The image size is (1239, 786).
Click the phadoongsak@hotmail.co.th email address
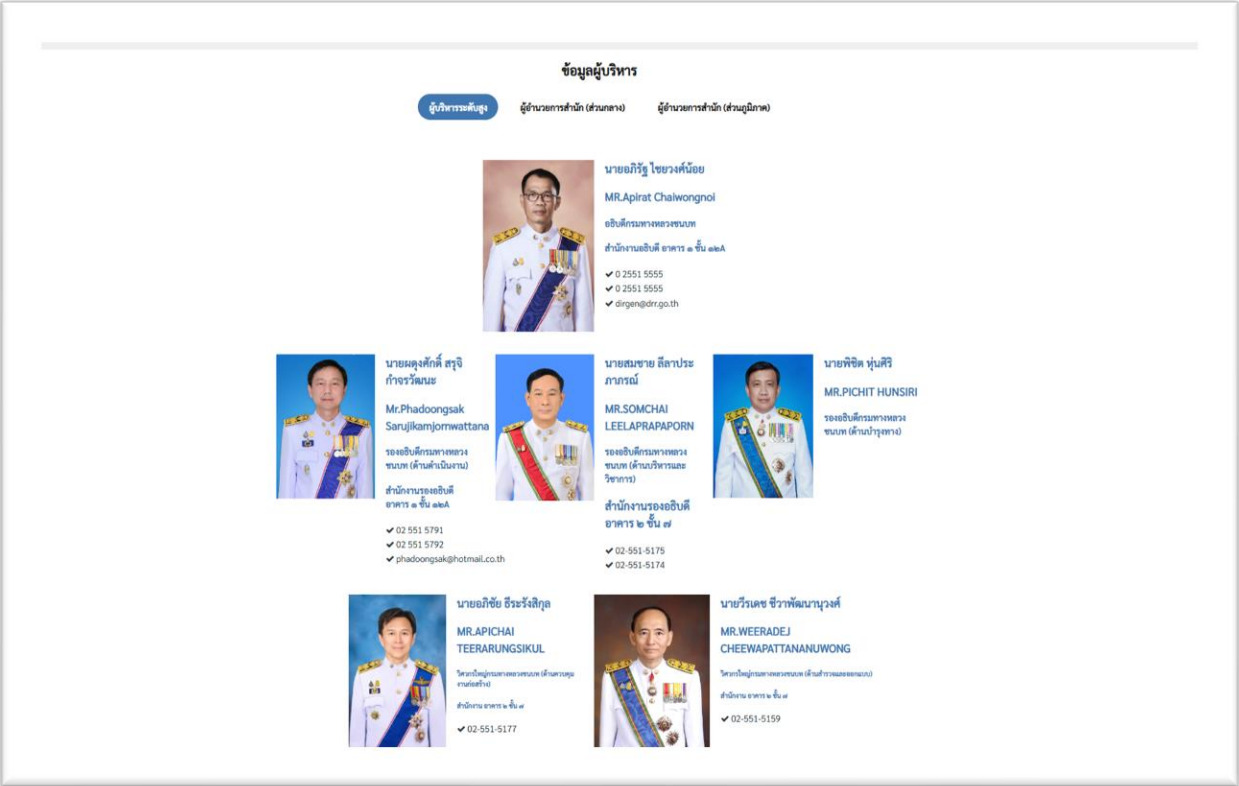450,560
